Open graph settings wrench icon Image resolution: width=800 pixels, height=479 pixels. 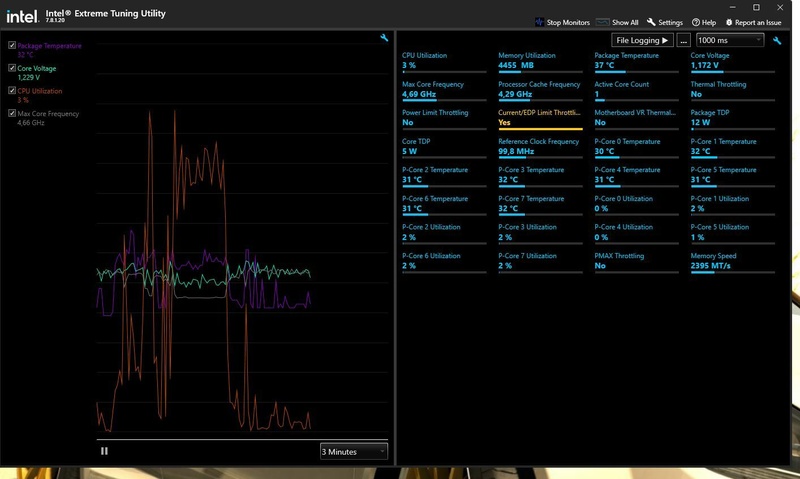[x=384, y=38]
